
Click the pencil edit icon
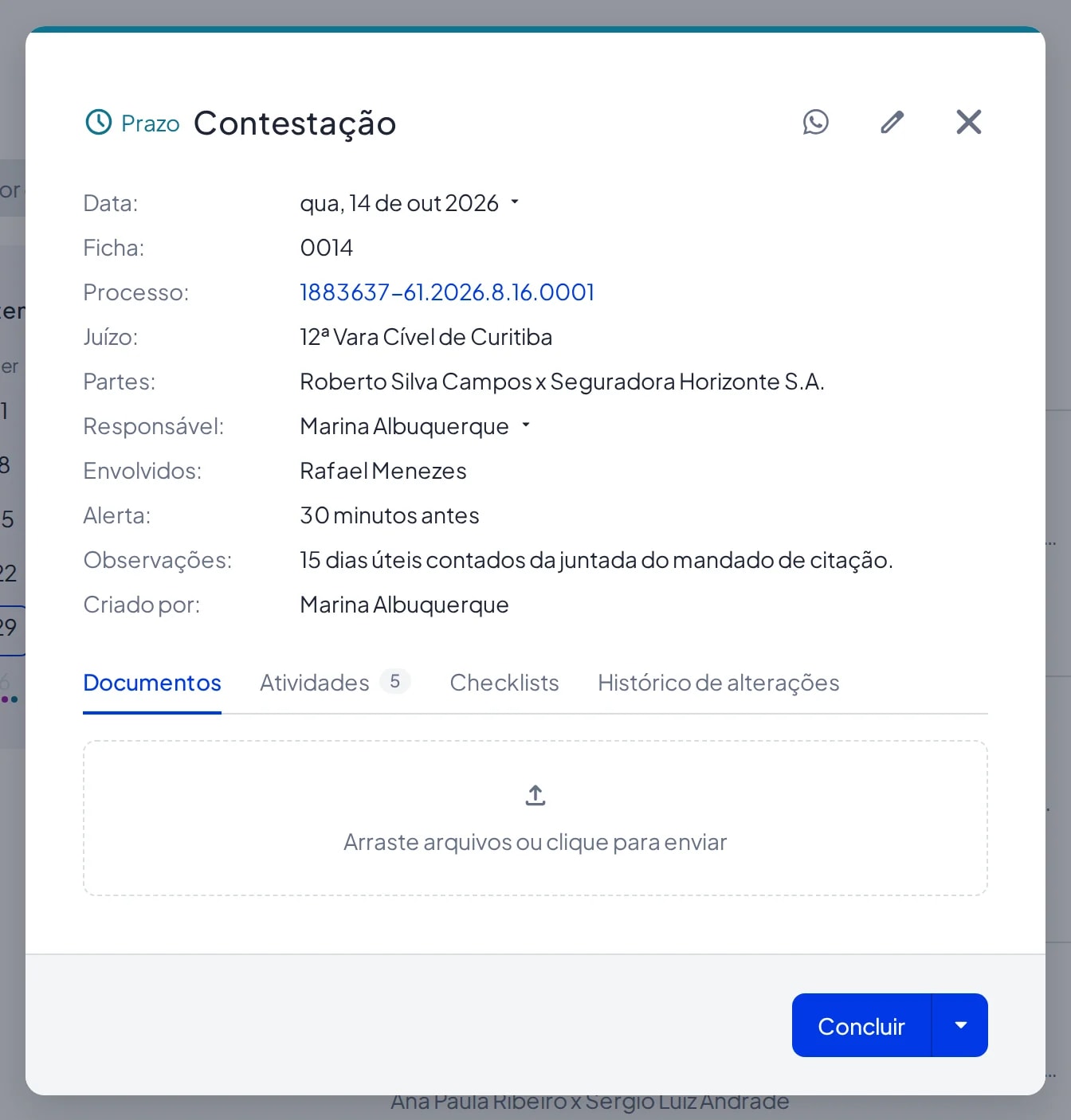pos(892,122)
